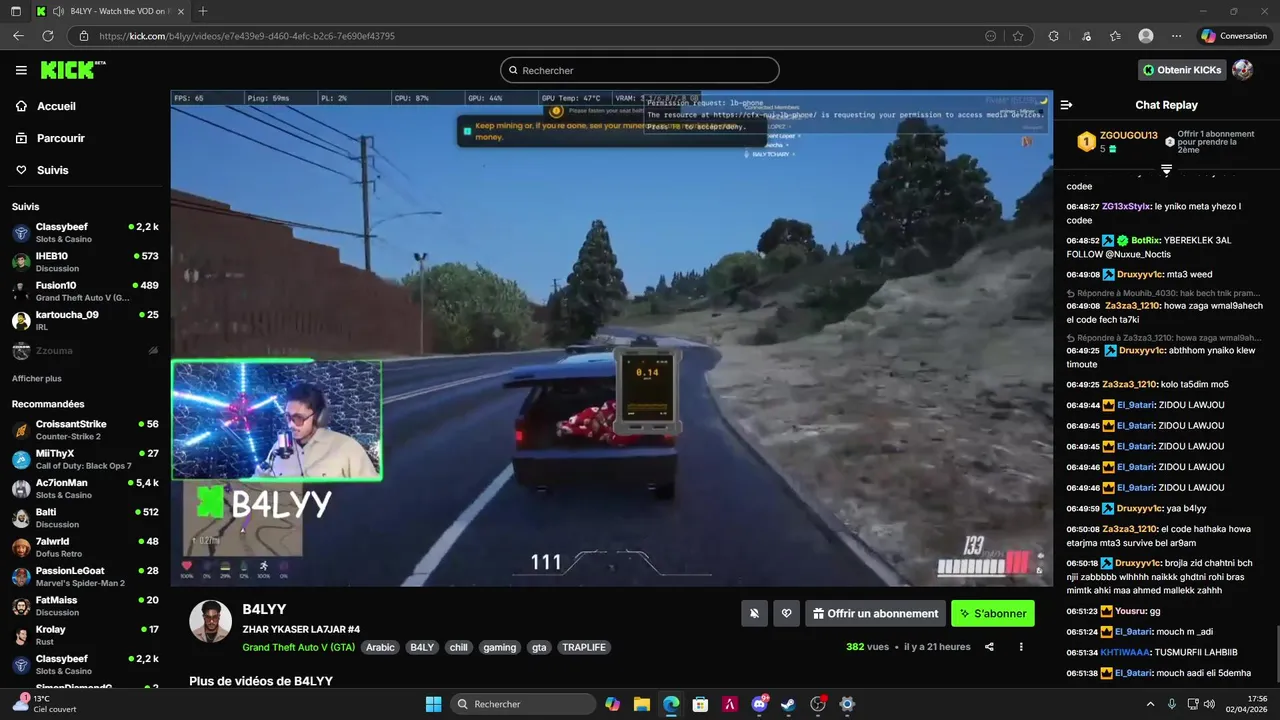This screenshot has width=1280, height=720.
Task: Open the Krolay recommended channel
Action: [85, 635]
